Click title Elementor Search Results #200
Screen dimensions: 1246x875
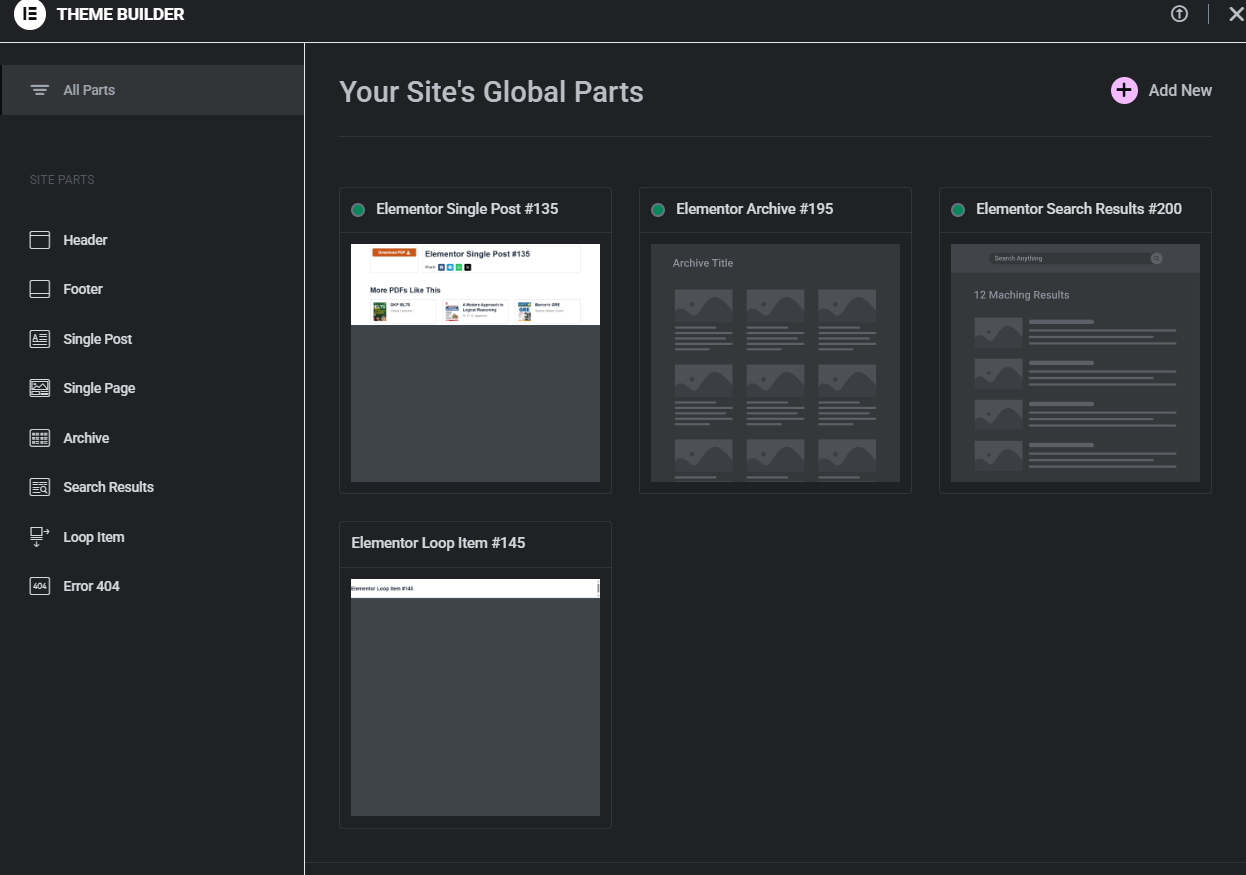click(1079, 209)
